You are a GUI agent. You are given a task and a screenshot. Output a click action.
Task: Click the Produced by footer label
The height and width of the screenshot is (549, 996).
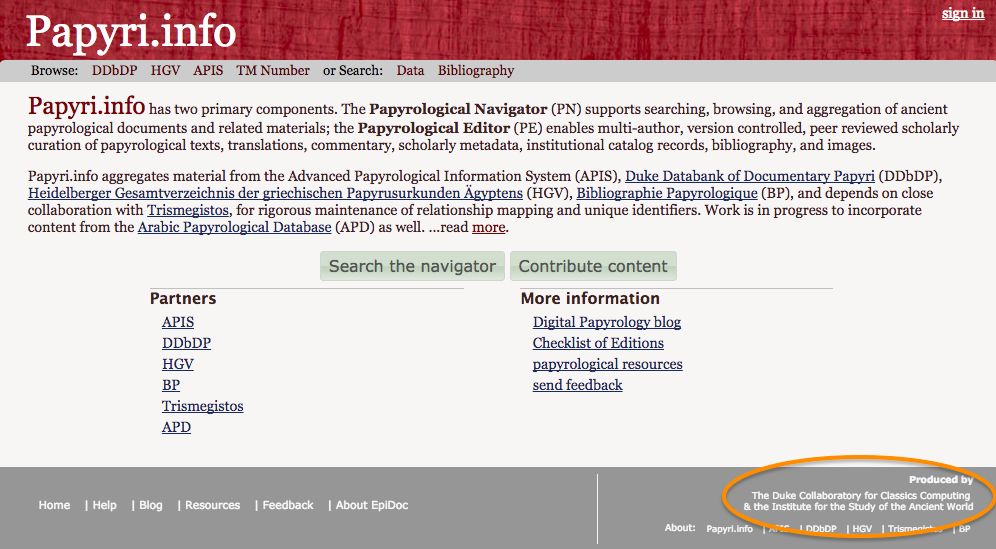click(941, 480)
